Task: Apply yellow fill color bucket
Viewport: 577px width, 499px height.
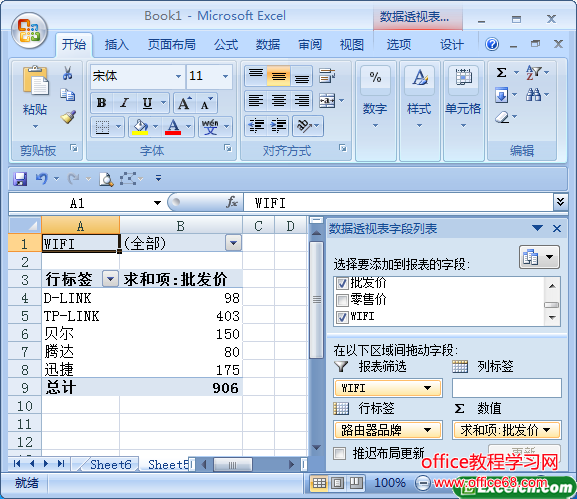Action: coord(140,127)
